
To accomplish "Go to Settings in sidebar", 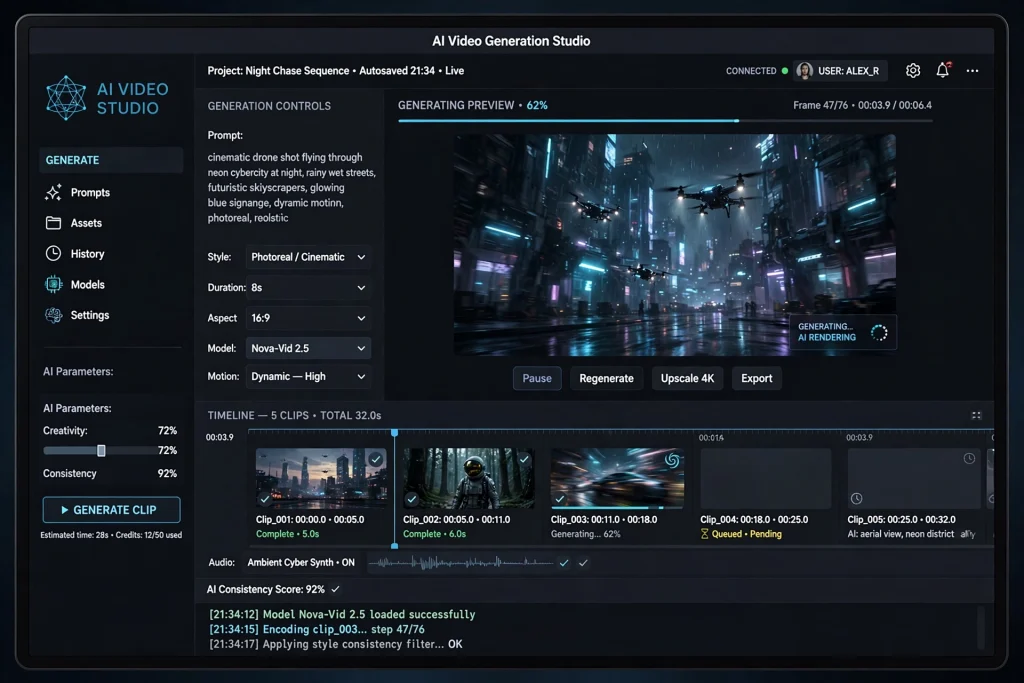I will [90, 315].
